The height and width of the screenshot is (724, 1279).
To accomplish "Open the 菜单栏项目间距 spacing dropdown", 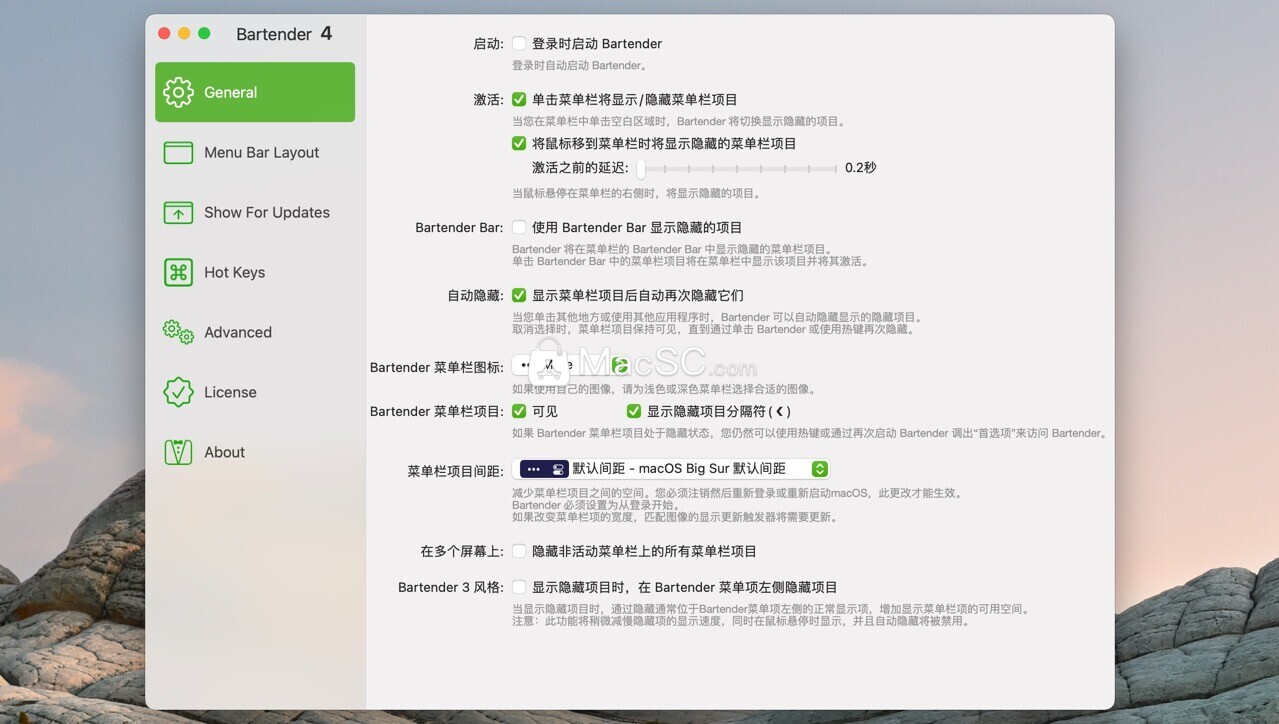I will click(x=671, y=468).
